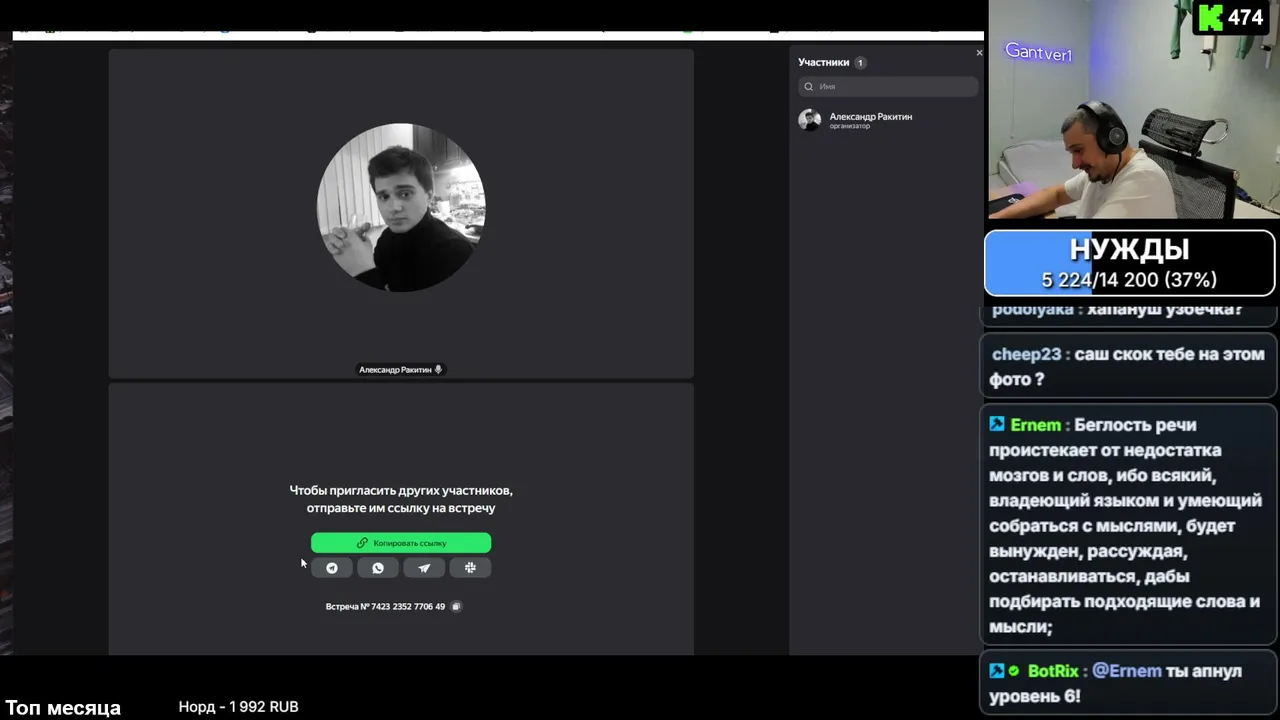Click the «Топ месяца» label
Viewport: 1280px width, 720px height.
click(x=63, y=708)
